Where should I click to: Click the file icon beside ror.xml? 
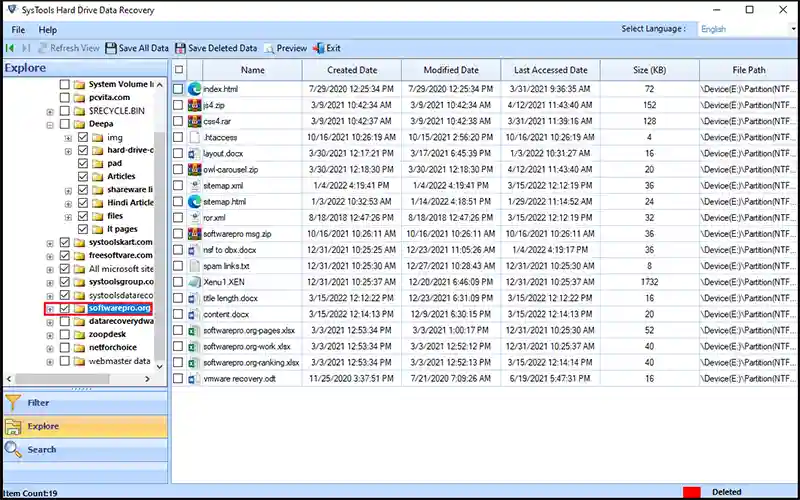click(194, 217)
